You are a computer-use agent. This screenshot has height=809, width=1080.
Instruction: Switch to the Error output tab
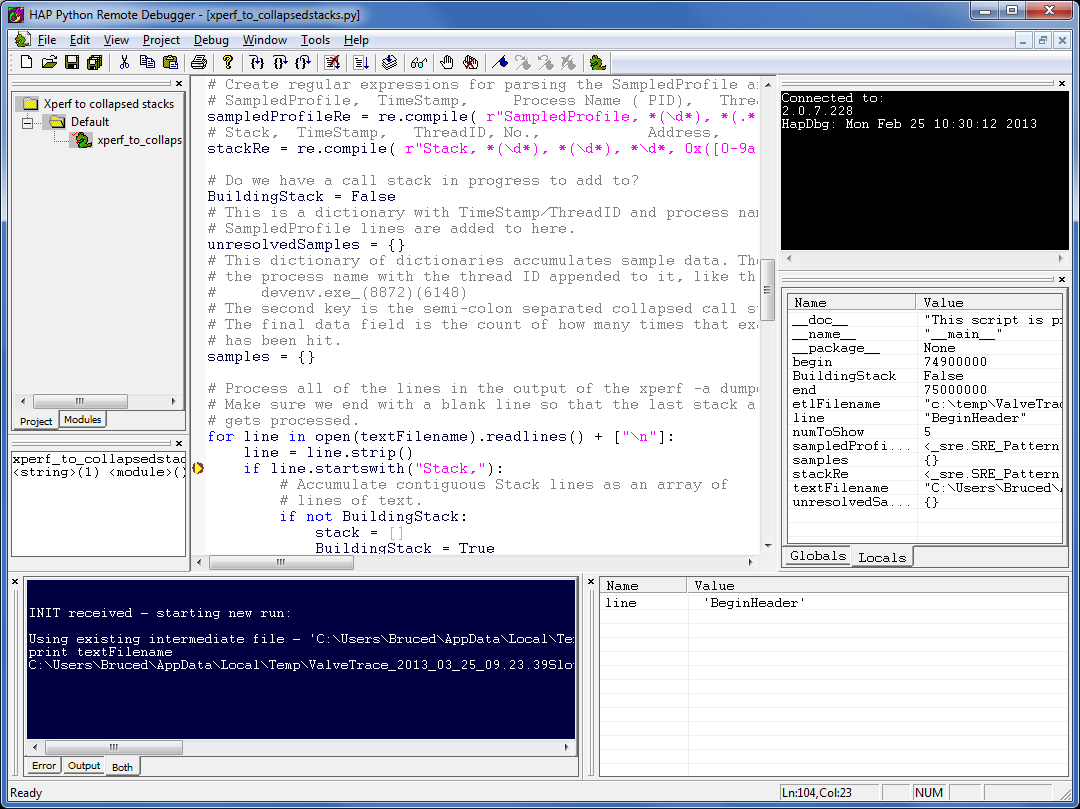coord(44,766)
